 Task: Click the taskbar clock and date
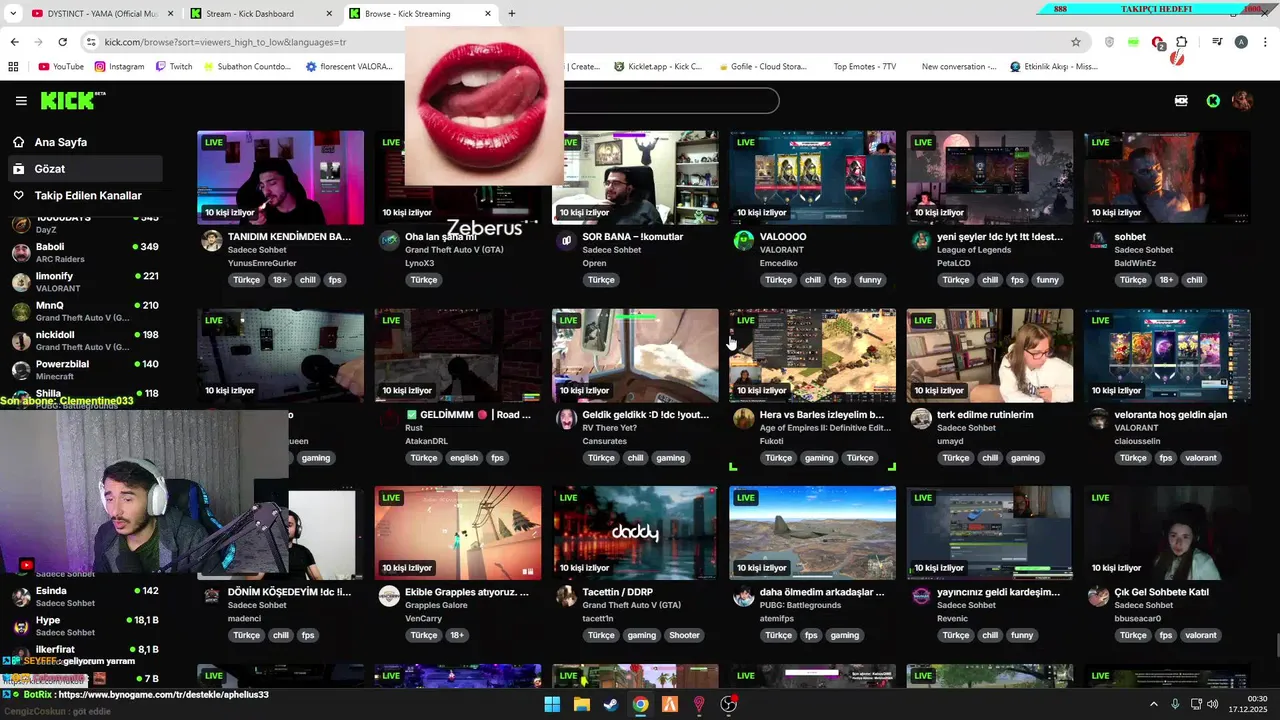tap(1248, 704)
